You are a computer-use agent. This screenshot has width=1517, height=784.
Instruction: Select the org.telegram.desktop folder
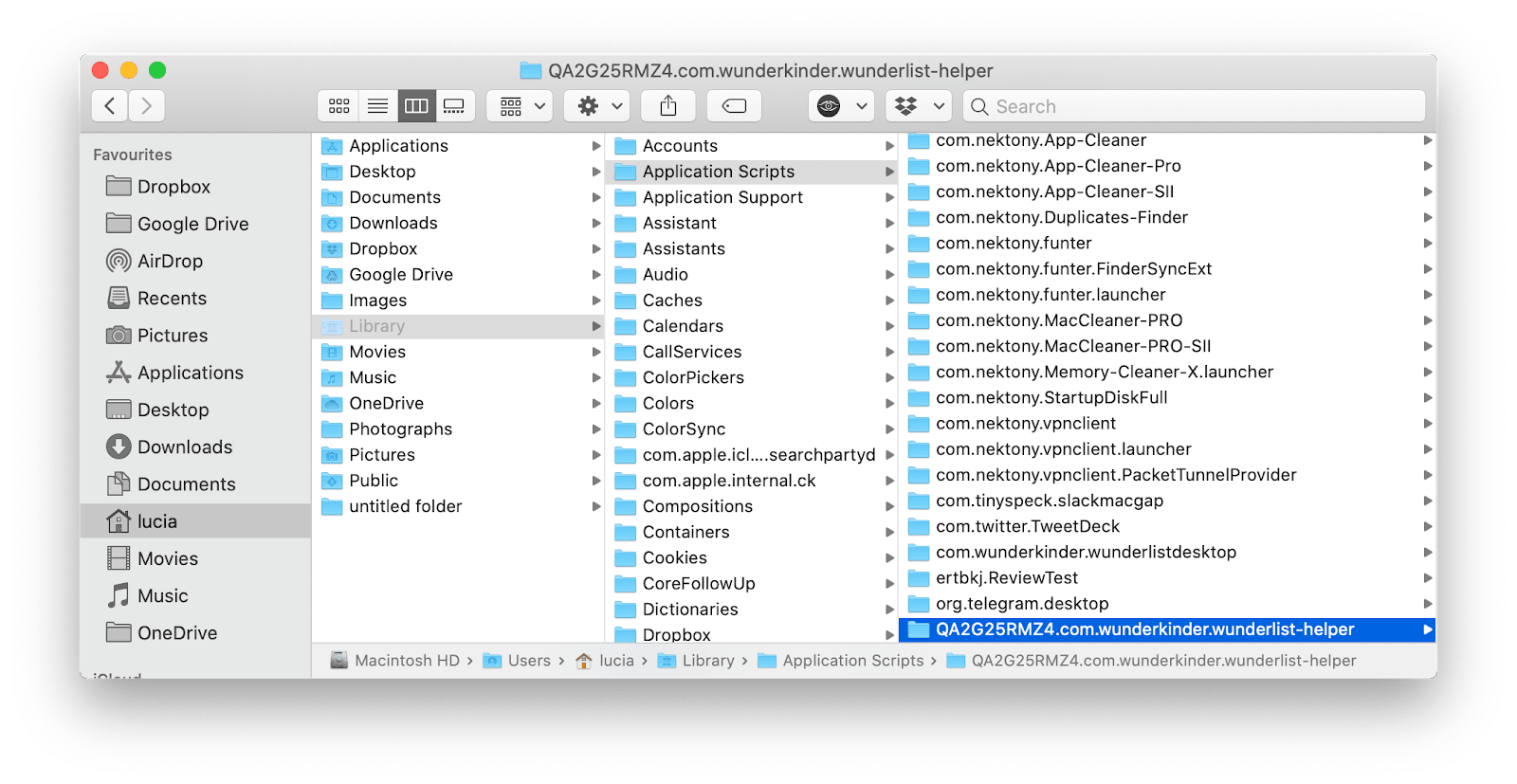pos(1167,604)
